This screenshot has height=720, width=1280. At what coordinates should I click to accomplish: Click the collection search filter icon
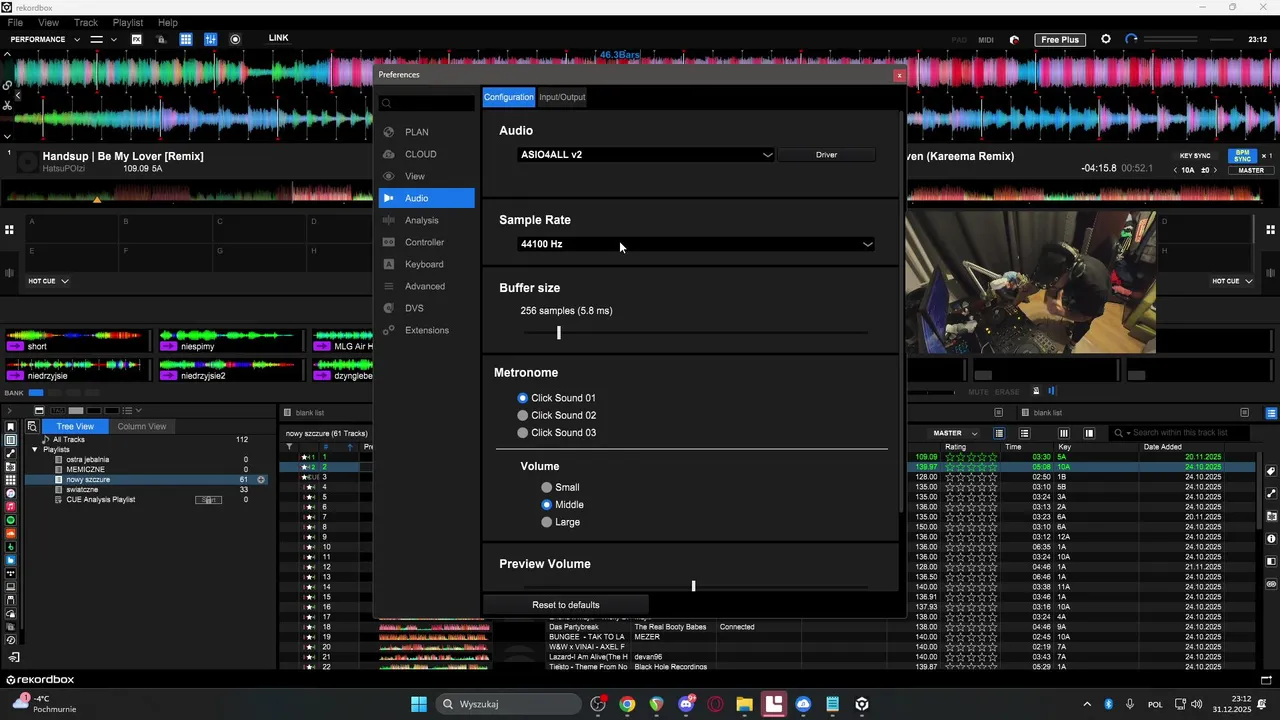point(32,426)
